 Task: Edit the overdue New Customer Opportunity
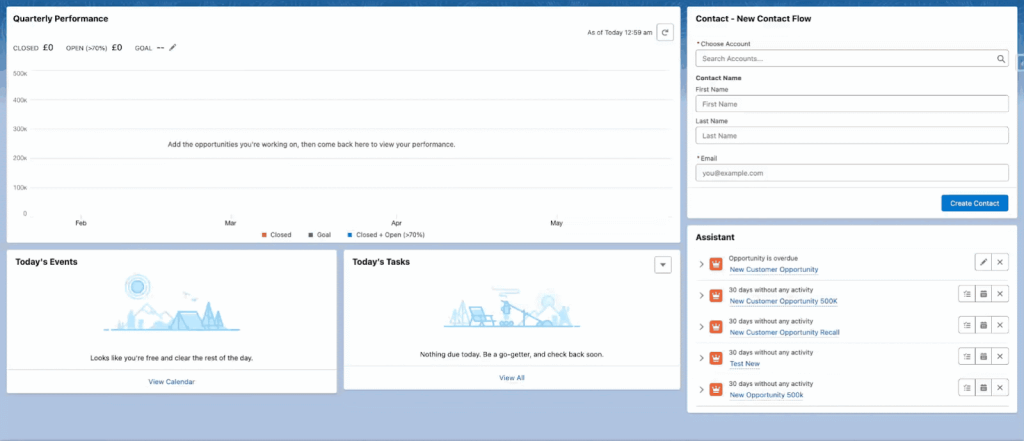coord(983,263)
